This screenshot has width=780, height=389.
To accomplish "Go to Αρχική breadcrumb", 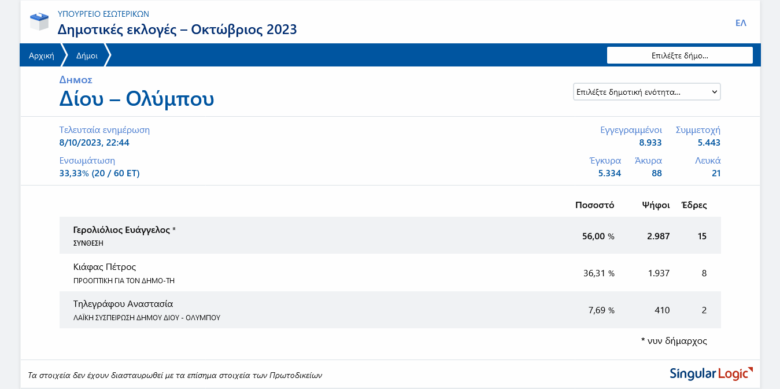I will tap(41, 56).
